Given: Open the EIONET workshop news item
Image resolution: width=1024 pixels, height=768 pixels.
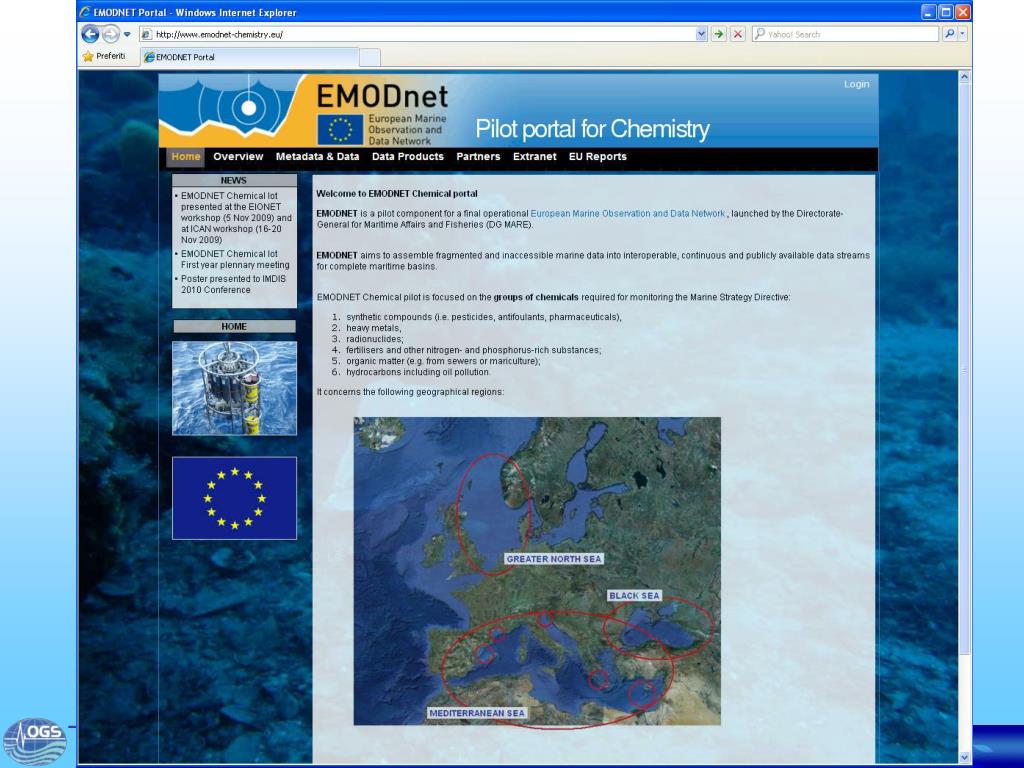Looking at the screenshot, I should tap(236, 217).
